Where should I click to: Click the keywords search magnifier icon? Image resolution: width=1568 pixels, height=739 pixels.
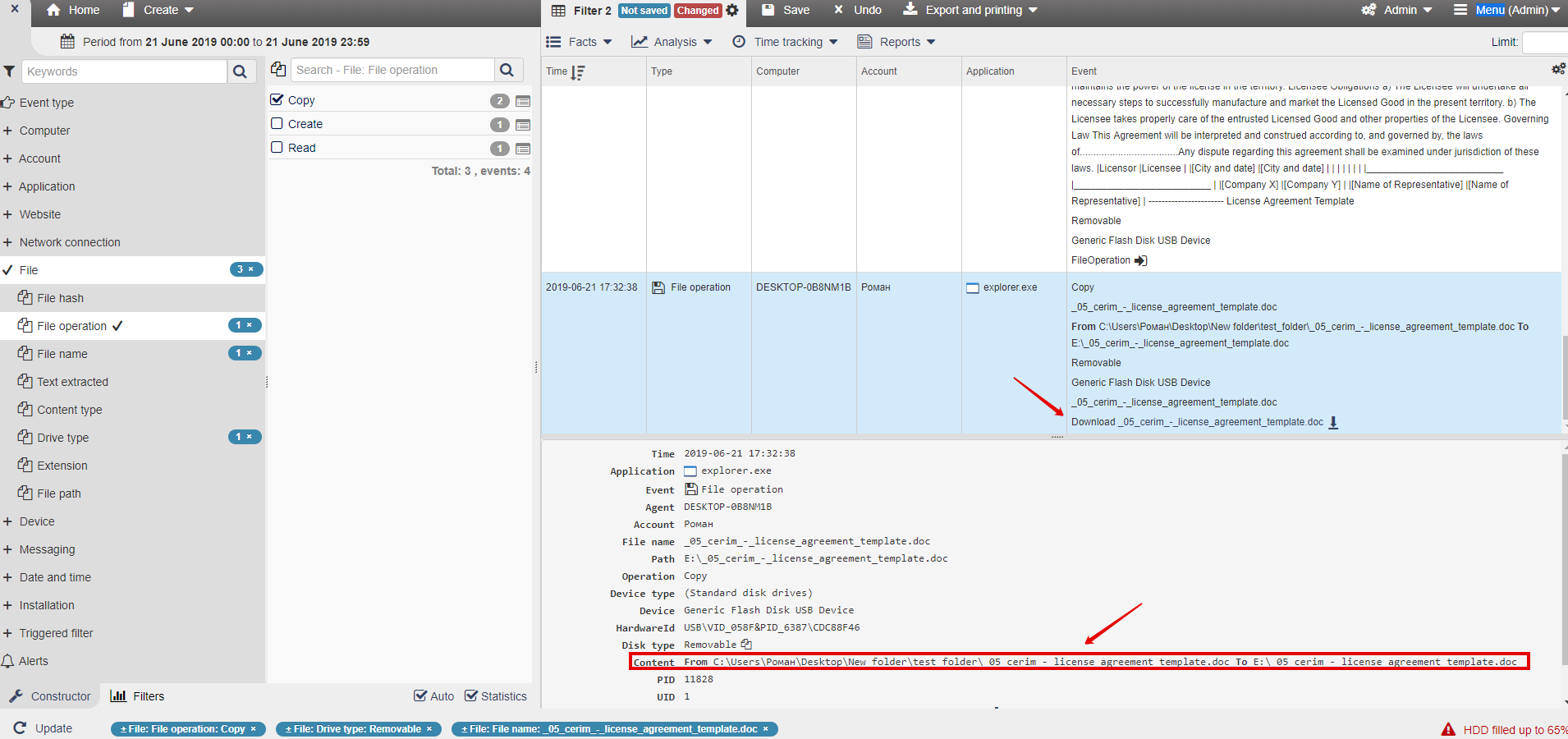[240, 71]
